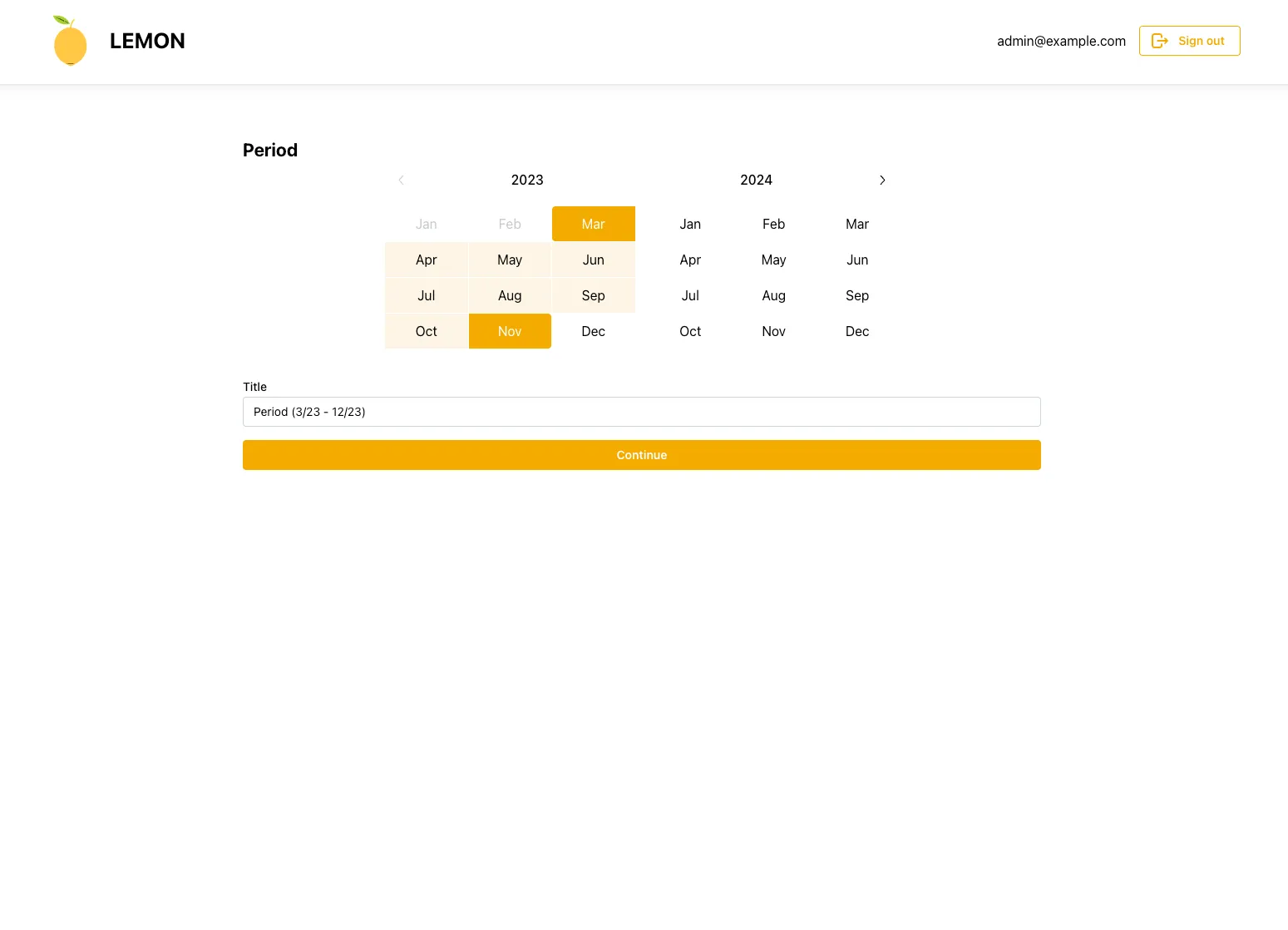Click the 2023 year heading
The width and height of the screenshot is (1288, 930).
pyautogui.click(x=527, y=180)
